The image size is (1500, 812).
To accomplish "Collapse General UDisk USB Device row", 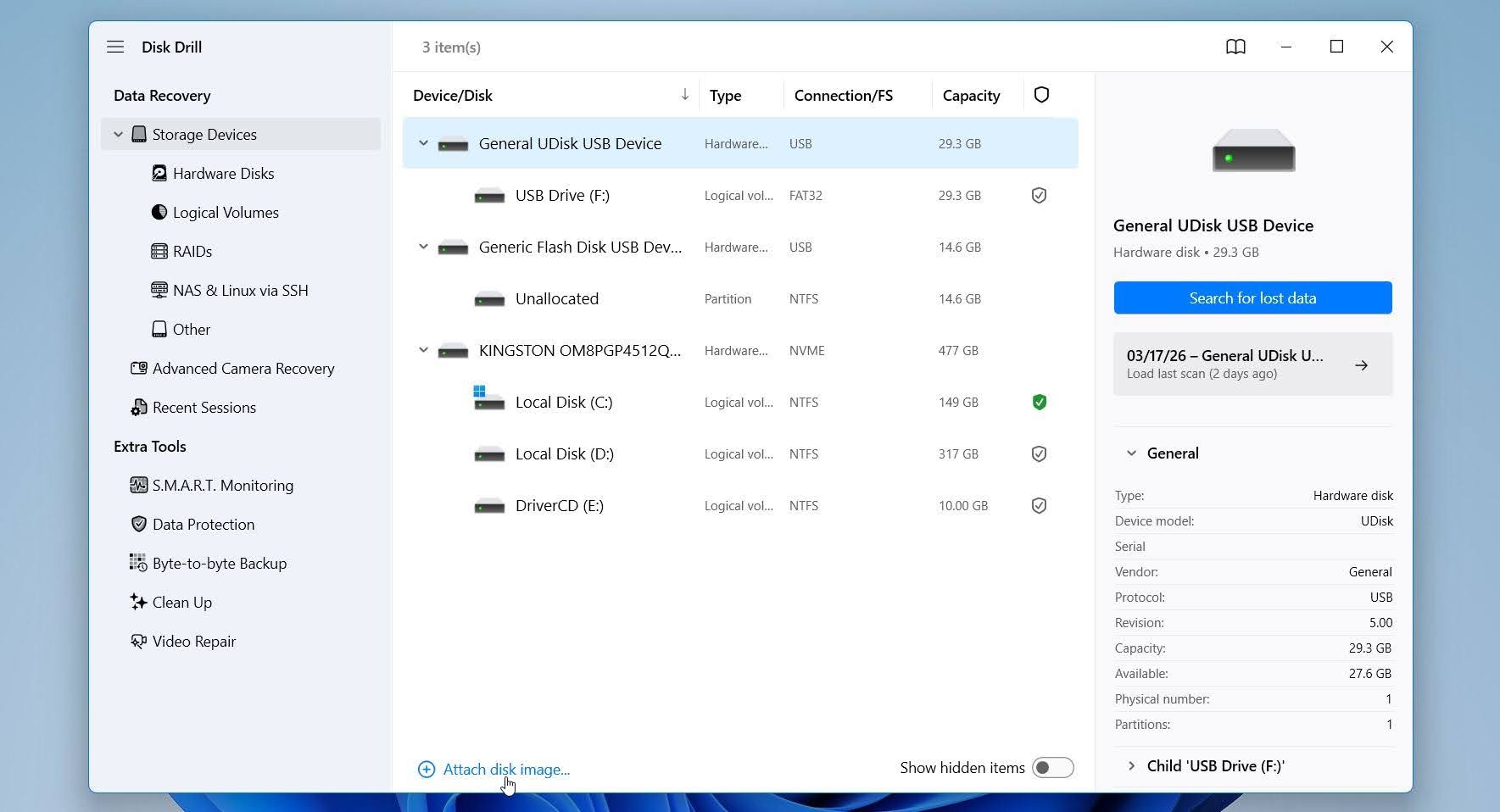I will tap(423, 143).
